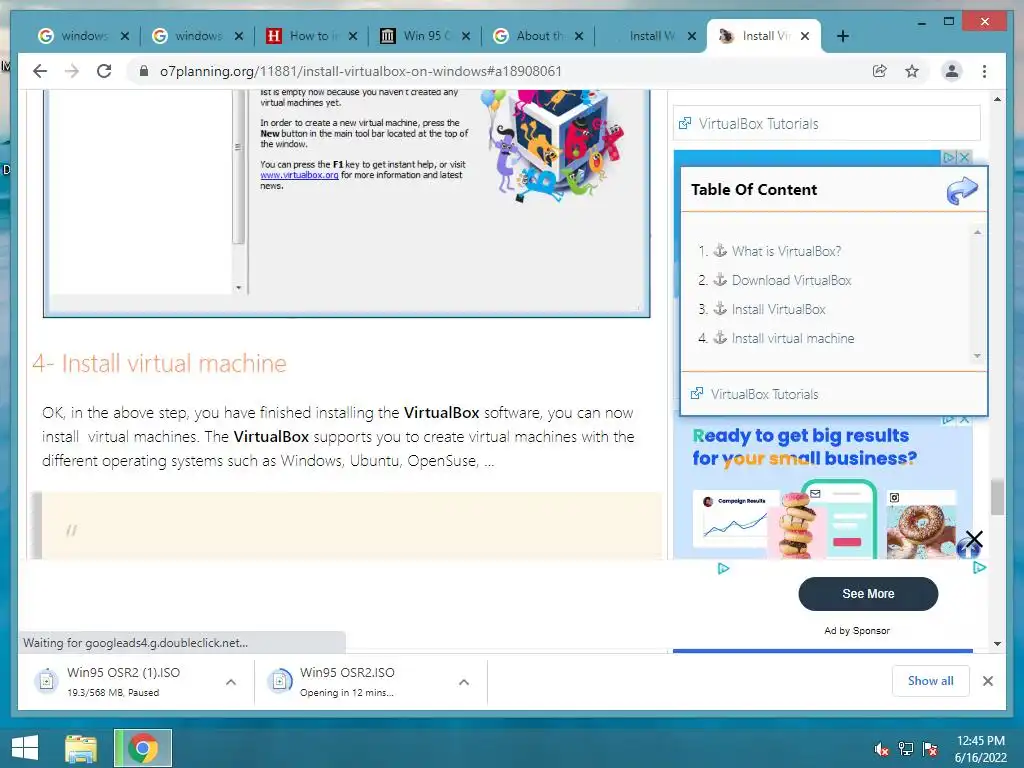Close the first 'windows' Google tab
Screen dimensions: 1024x768
click(x=125, y=36)
